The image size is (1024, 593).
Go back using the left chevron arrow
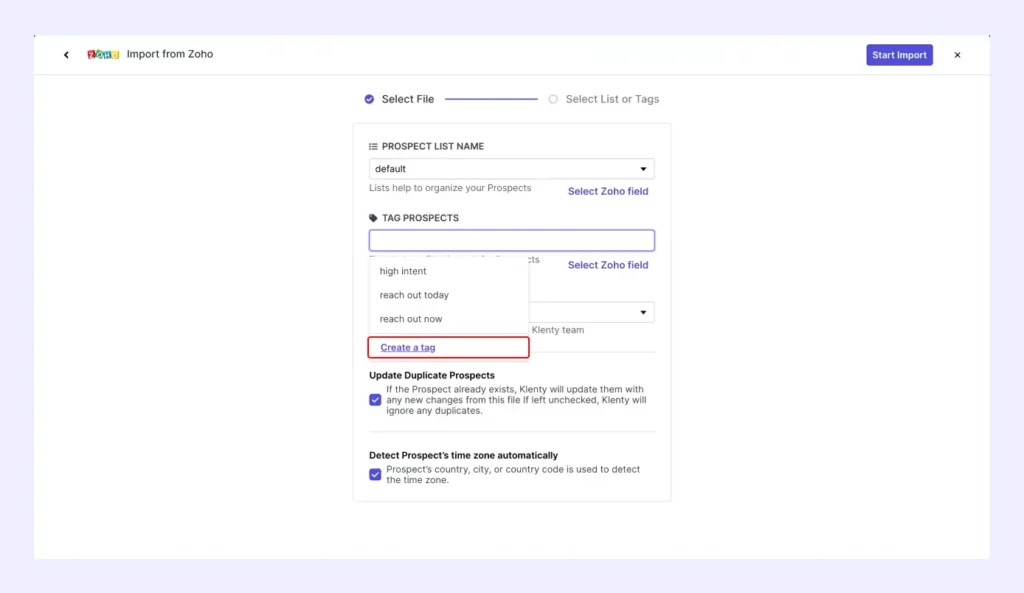coord(66,55)
